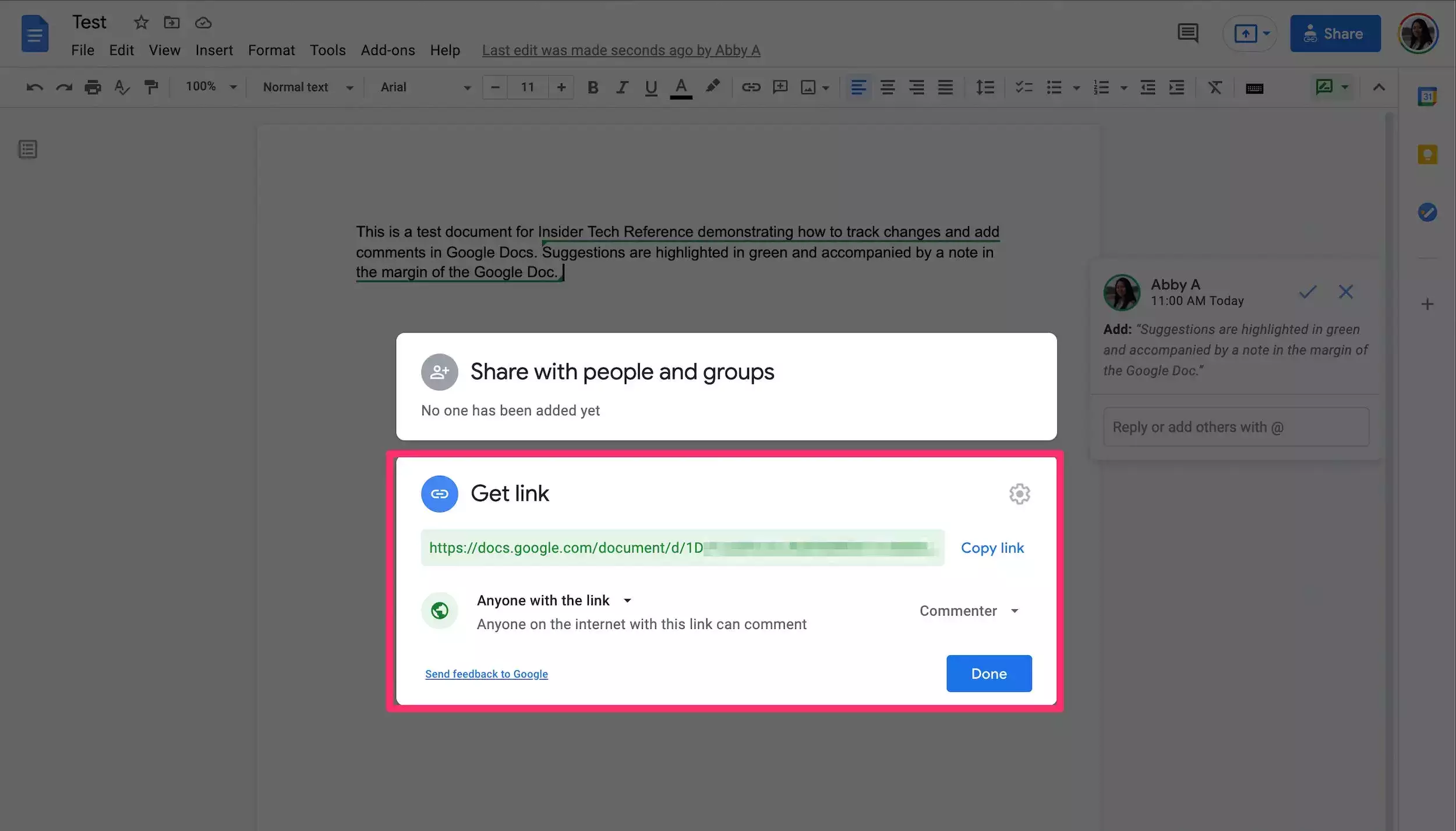Open the 100% zoom dropdown

(211, 87)
